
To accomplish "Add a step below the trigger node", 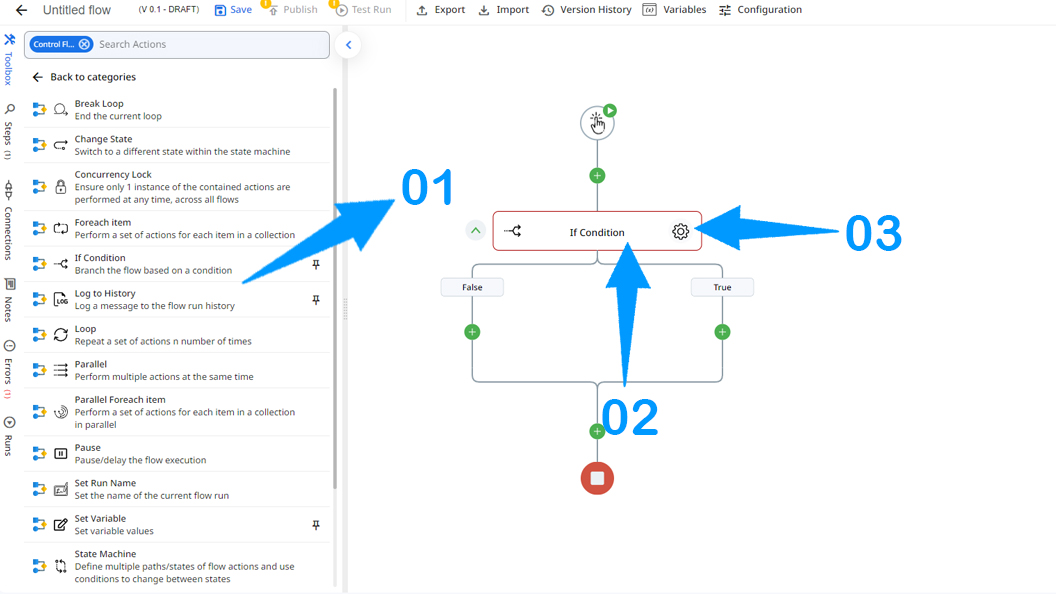I will point(597,176).
